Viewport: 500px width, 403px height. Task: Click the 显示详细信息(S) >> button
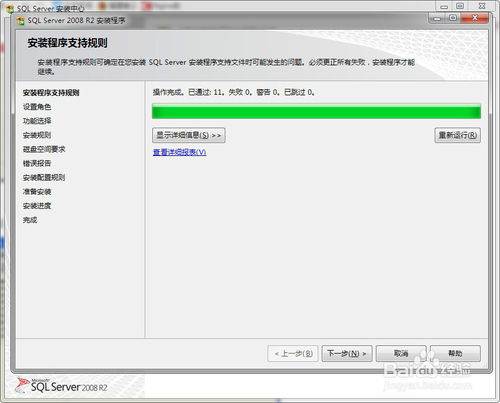coord(189,135)
